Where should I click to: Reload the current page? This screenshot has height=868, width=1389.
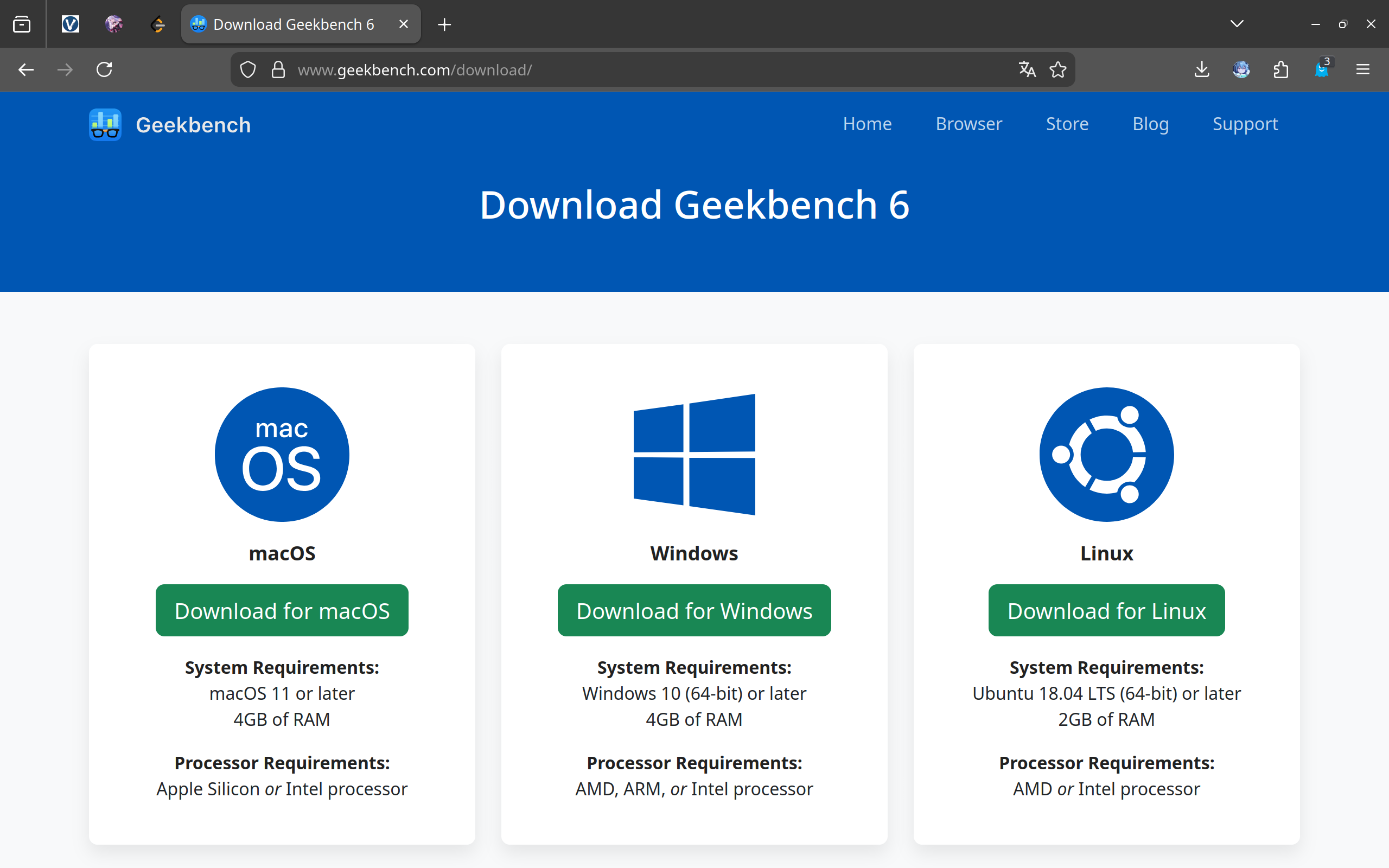(104, 69)
